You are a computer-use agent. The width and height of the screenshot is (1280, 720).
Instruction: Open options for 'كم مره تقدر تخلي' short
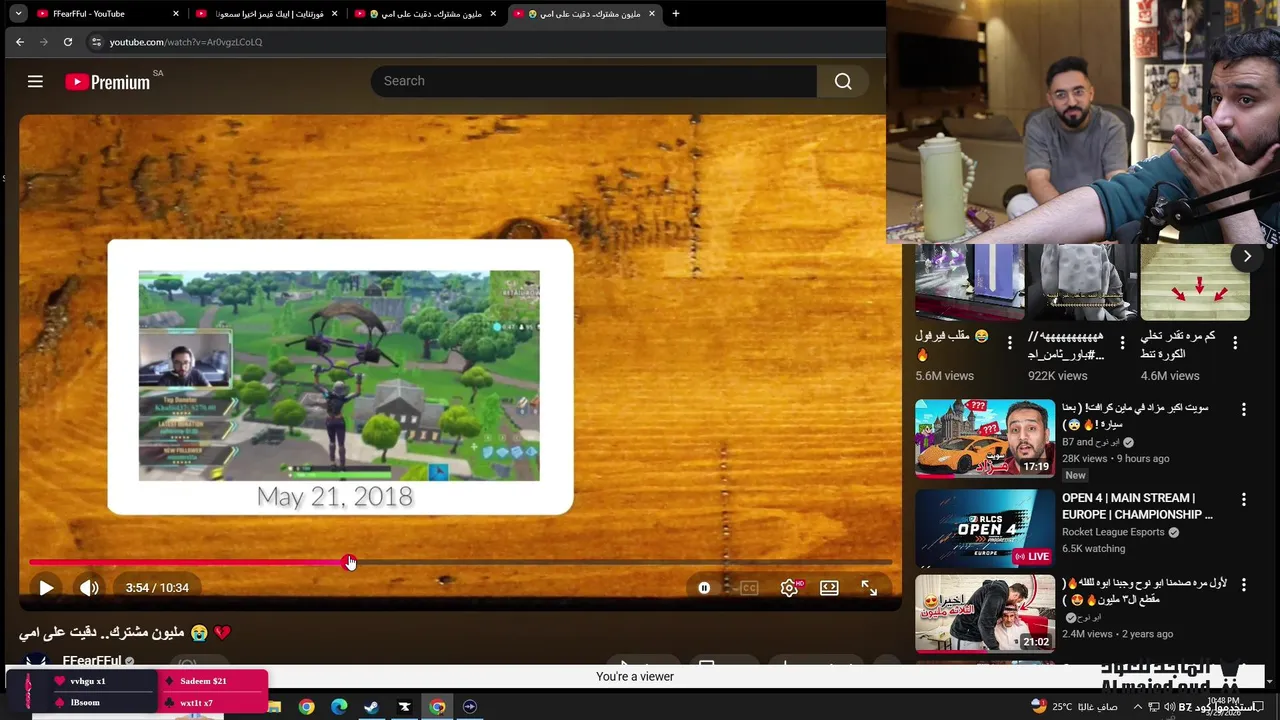(x=1235, y=343)
